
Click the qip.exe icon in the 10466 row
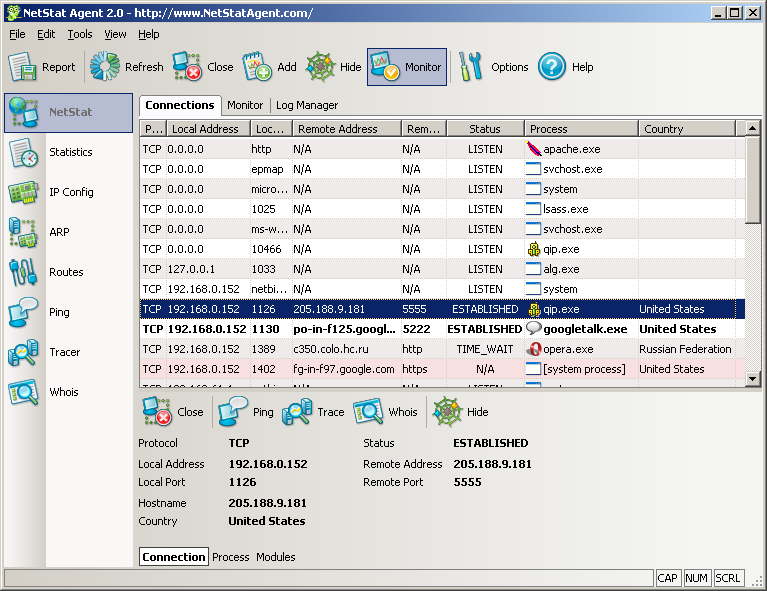tap(533, 249)
